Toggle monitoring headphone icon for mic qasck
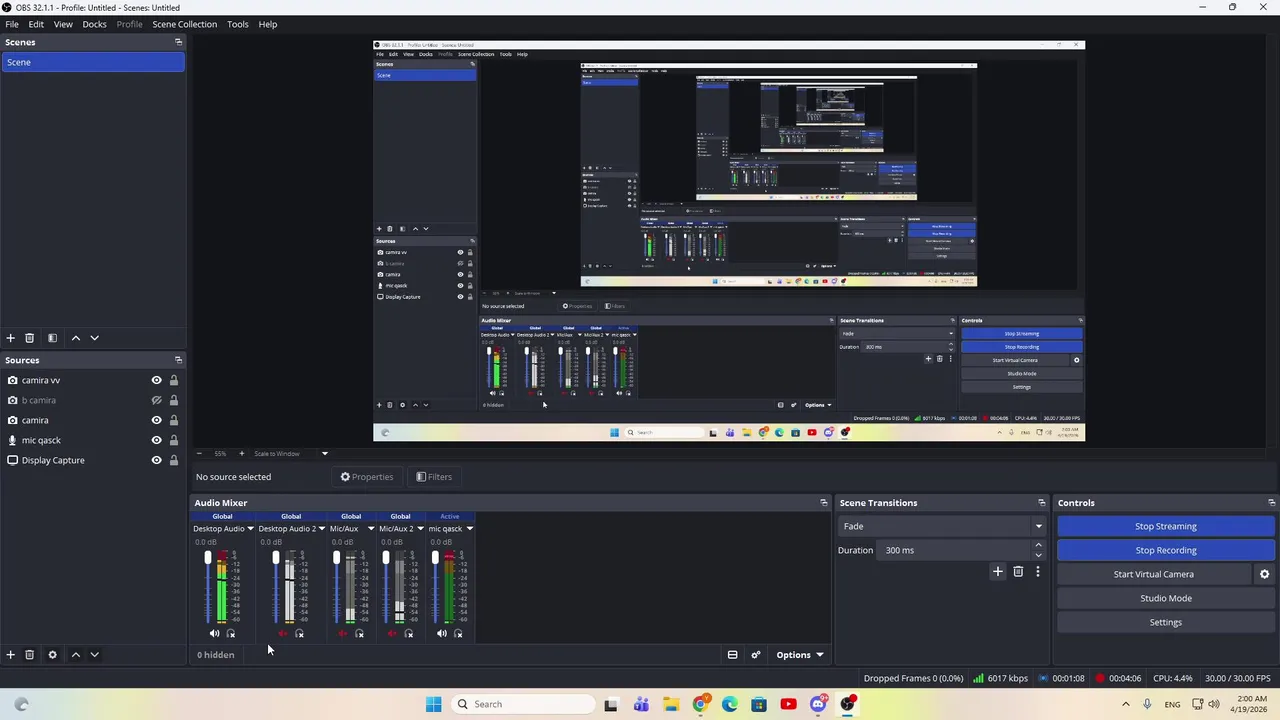Screen dimensions: 1280x720 458,634
